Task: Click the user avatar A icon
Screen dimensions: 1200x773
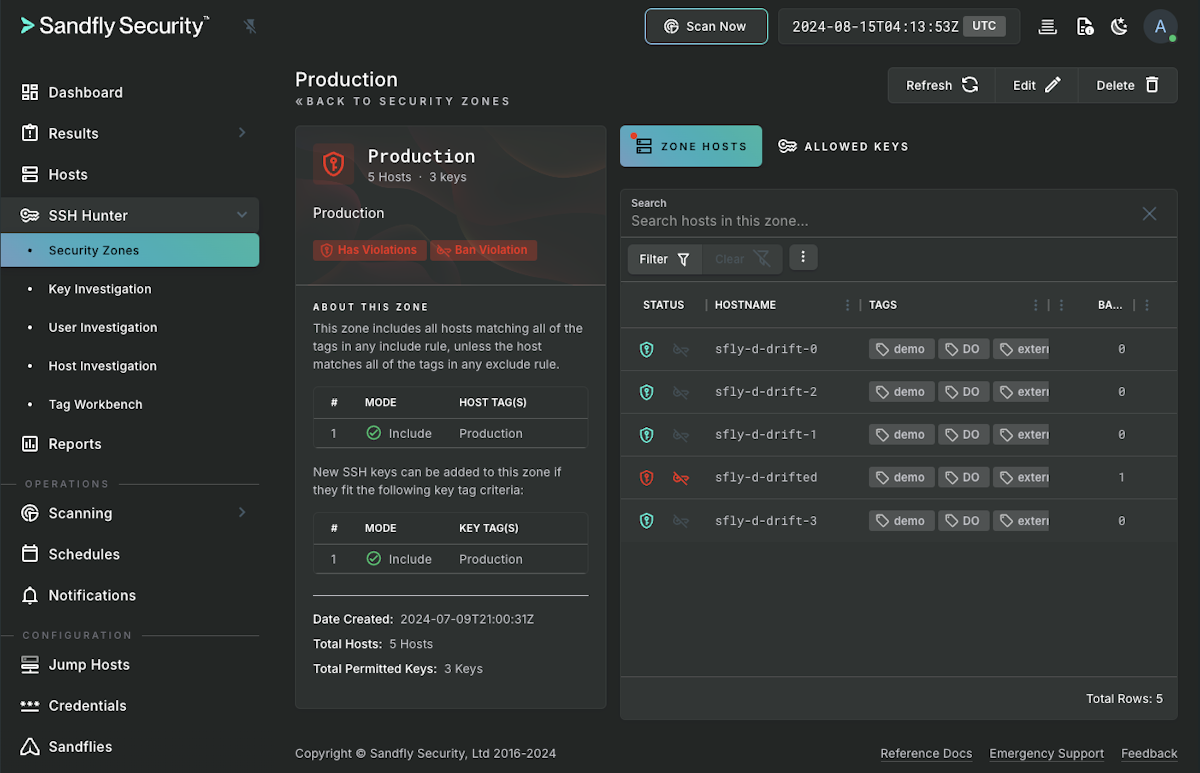Action: (1160, 27)
